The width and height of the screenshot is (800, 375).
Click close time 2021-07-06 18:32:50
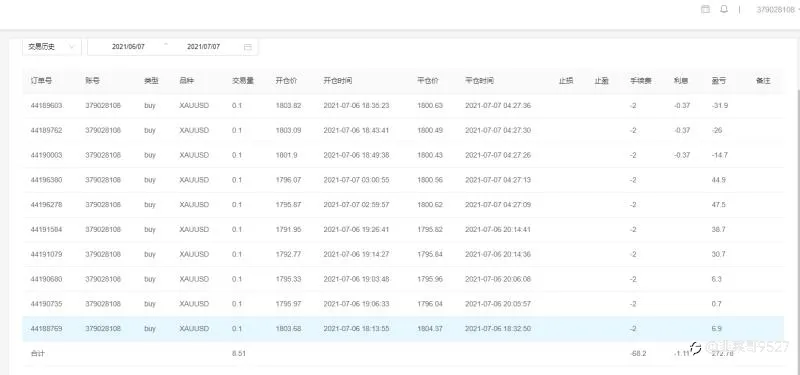(498, 329)
